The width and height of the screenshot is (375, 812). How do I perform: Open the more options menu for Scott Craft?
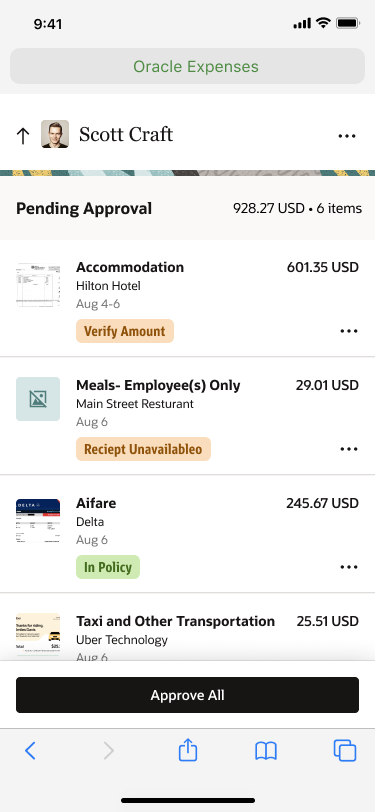[347, 136]
